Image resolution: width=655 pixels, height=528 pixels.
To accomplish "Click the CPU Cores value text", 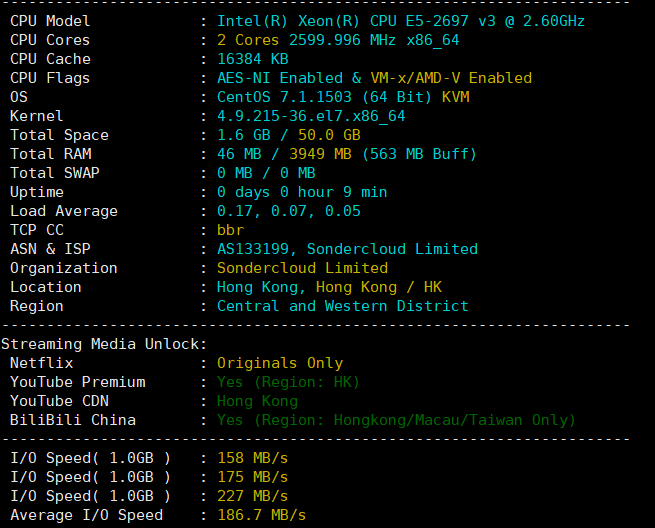I will tap(338, 40).
